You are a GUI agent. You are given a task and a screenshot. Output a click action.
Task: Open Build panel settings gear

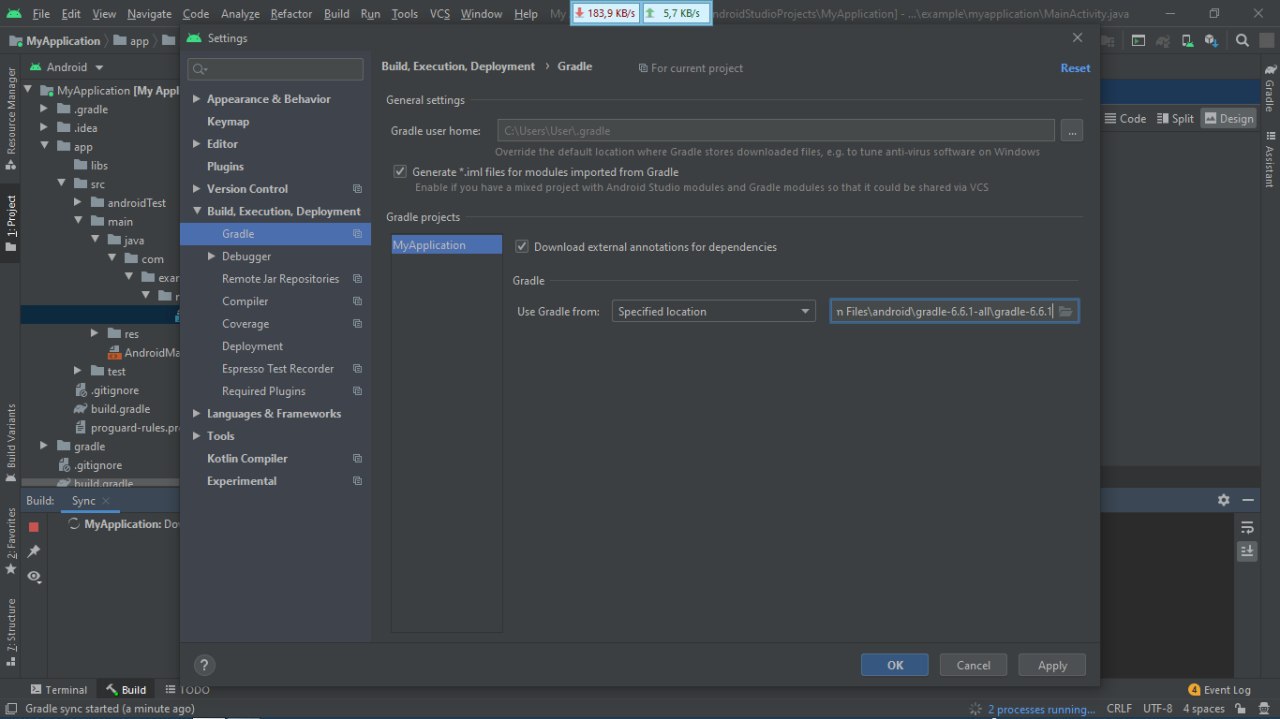(1223, 500)
